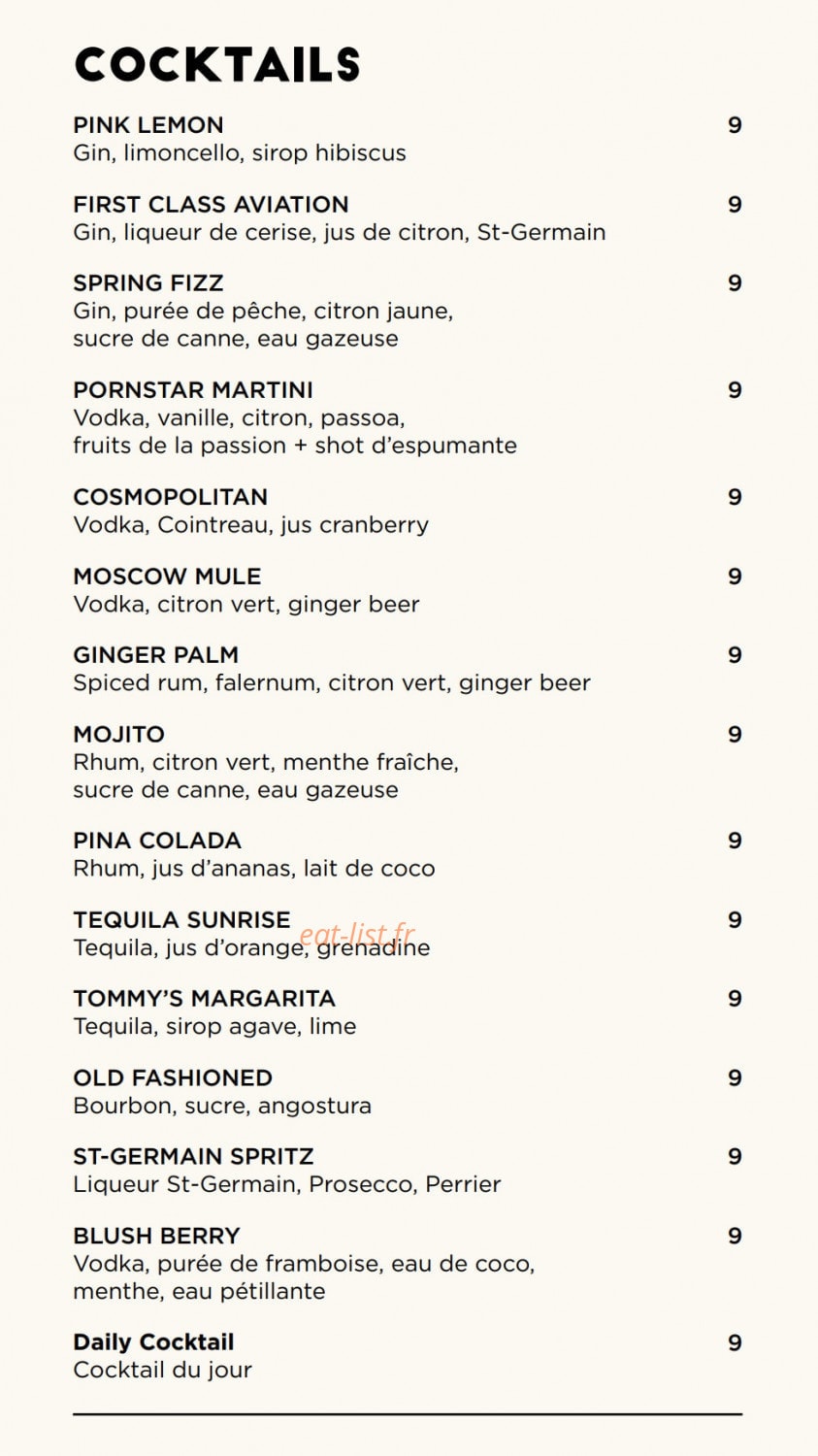Select Tommy's Margarita item
This screenshot has height=1456, width=818.
[204, 999]
